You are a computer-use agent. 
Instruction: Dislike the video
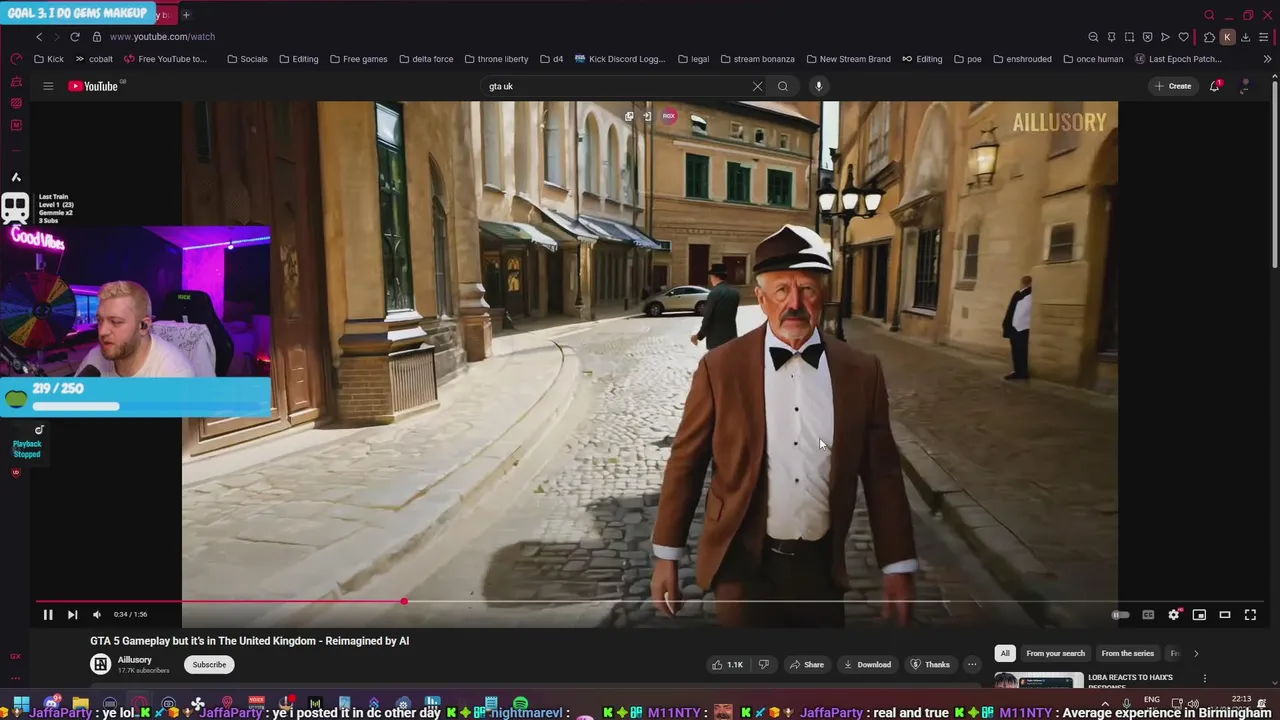tap(764, 664)
